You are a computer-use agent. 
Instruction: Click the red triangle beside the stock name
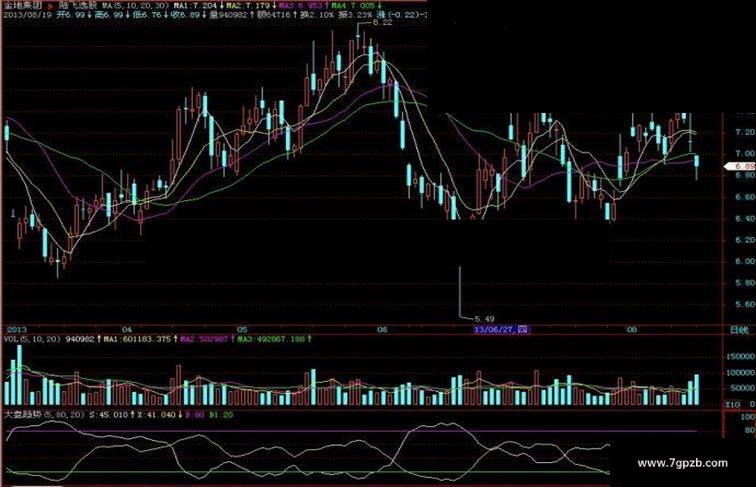click(50, 6)
